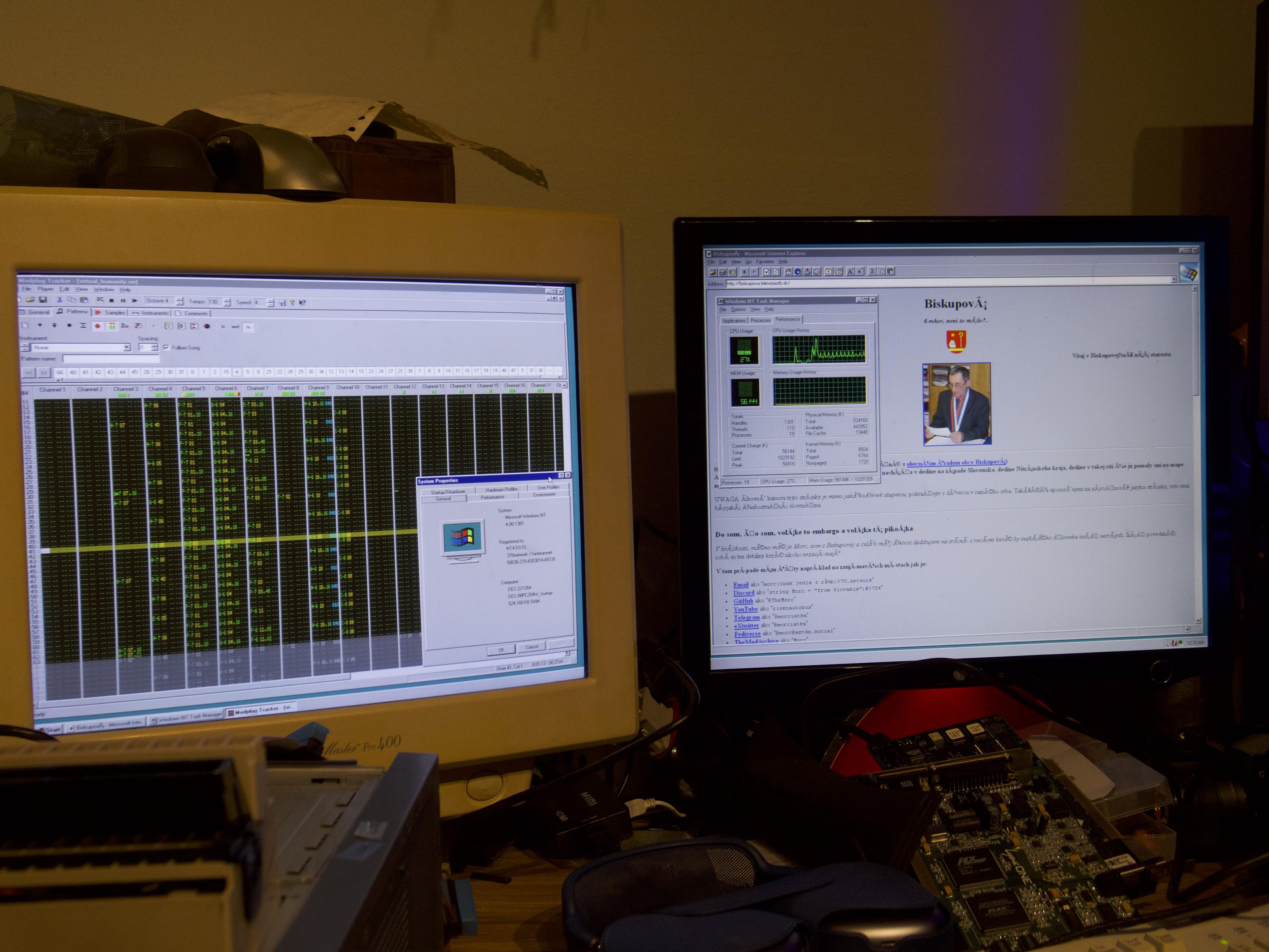Switch to Applications tab in Task Manager

tap(734, 320)
